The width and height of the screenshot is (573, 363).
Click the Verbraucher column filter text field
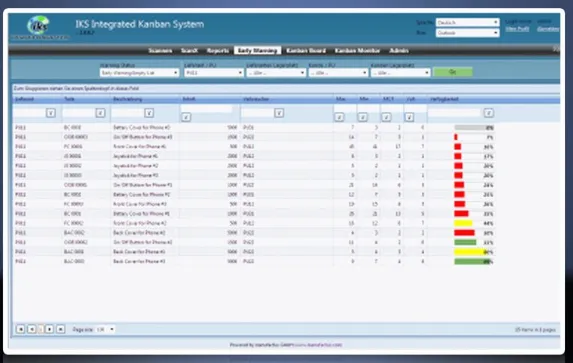tap(258, 113)
